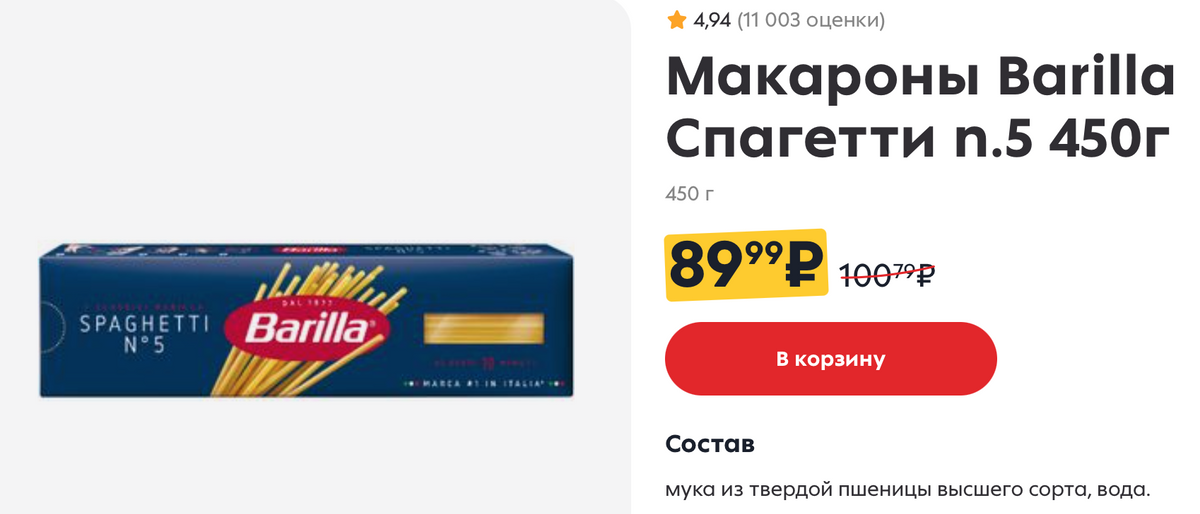Click the small Barilla logo on the box top edge
Screen dimensions: 1200x514
click(303, 249)
